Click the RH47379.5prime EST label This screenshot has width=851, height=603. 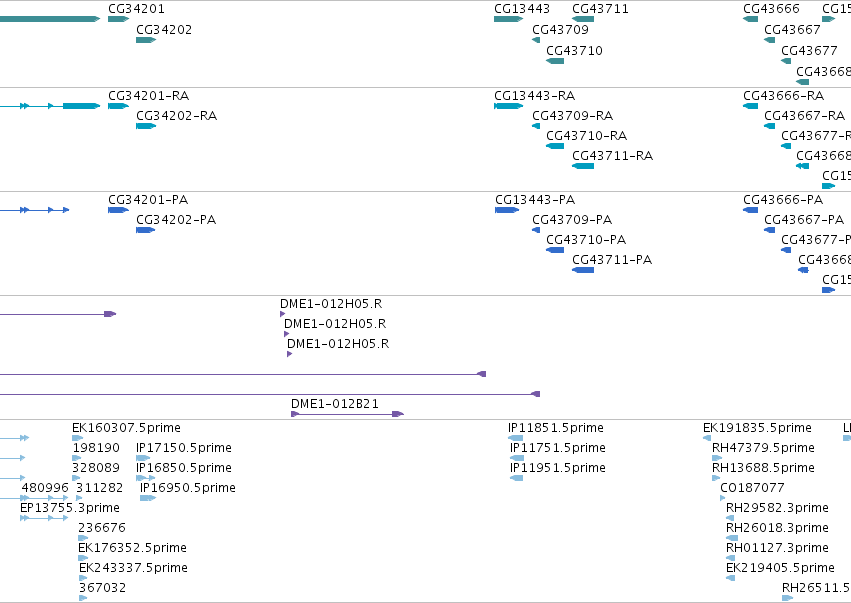point(763,448)
